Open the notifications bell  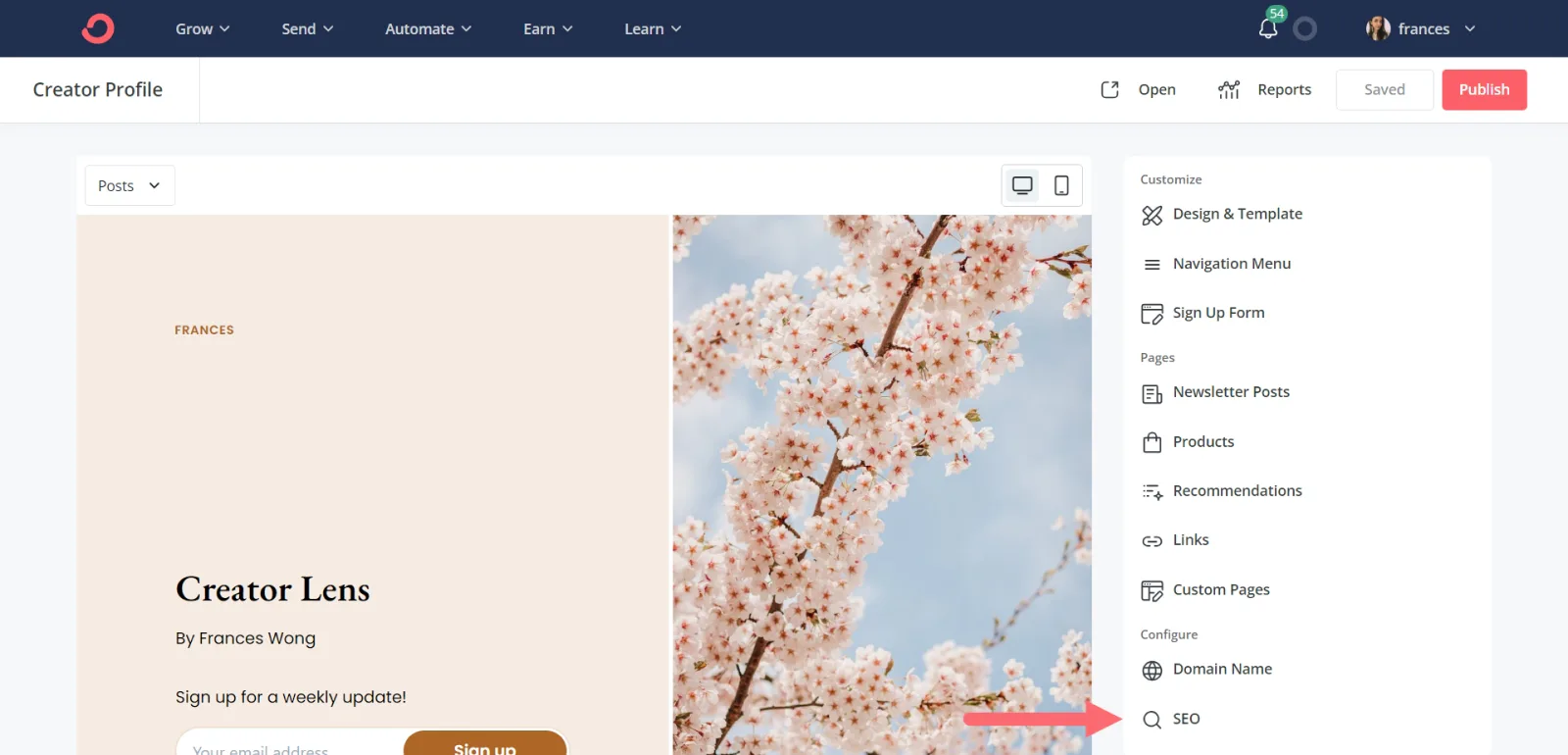coord(1268,27)
